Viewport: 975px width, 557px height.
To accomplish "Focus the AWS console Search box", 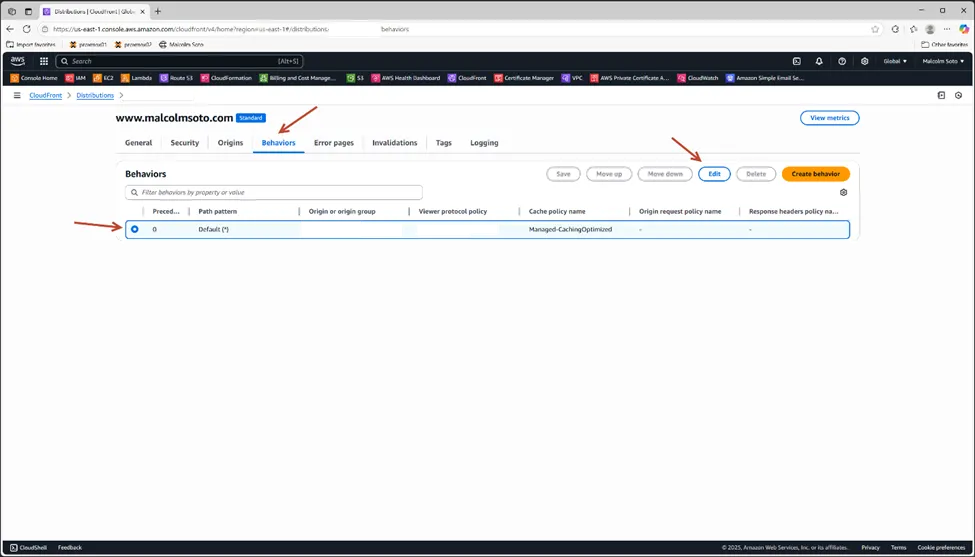I will pos(179,61).
